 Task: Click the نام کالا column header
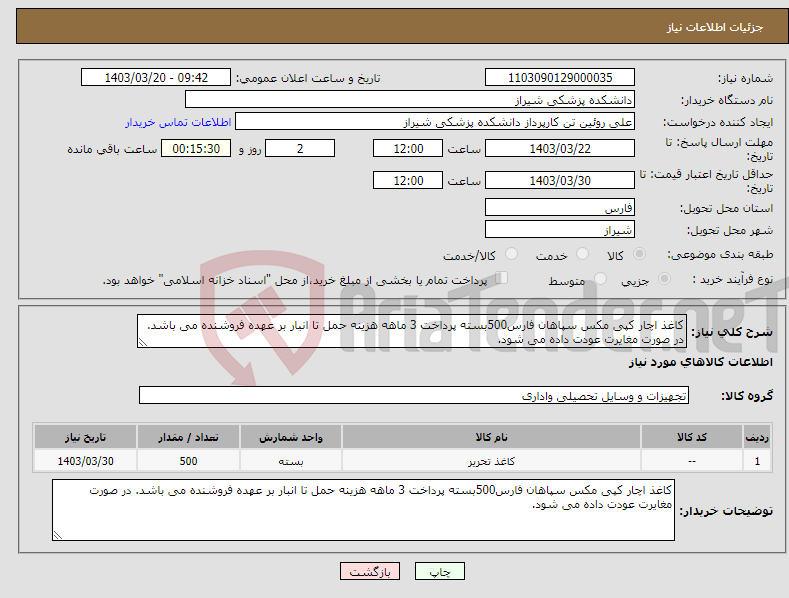[491, 437]
